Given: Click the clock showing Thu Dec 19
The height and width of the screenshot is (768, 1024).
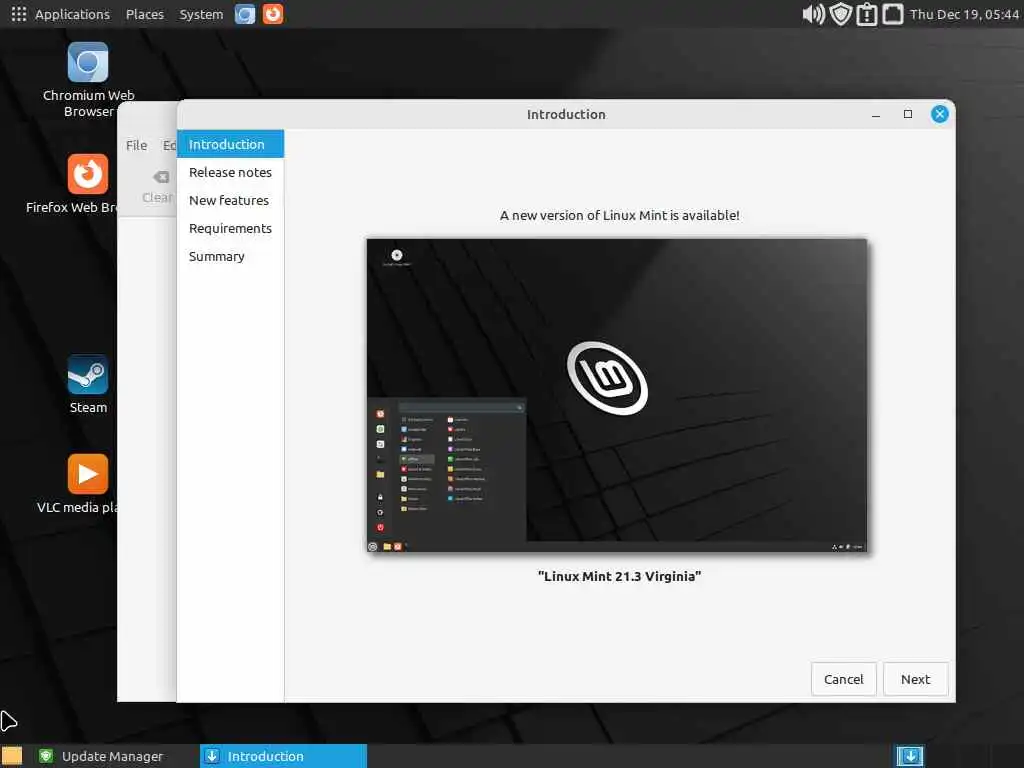Looking at the screenshot, I should pos(964,14).
